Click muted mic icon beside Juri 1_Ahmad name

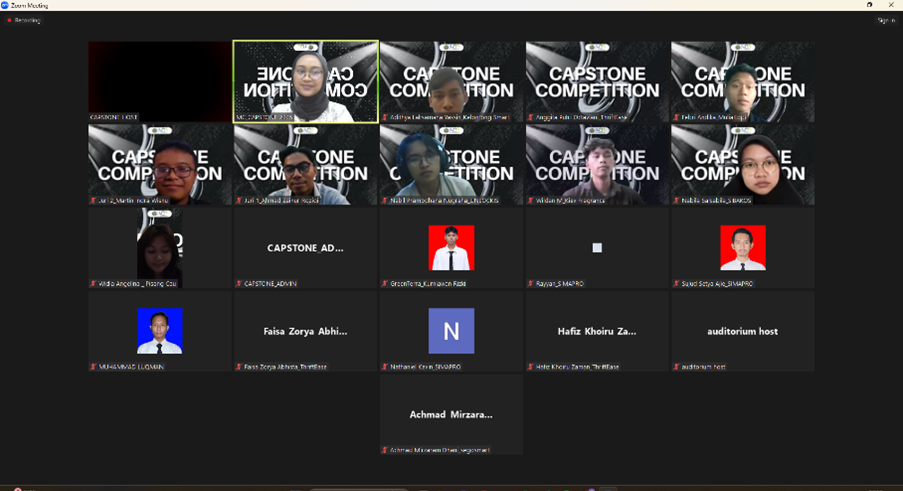(x=238, y=200)
